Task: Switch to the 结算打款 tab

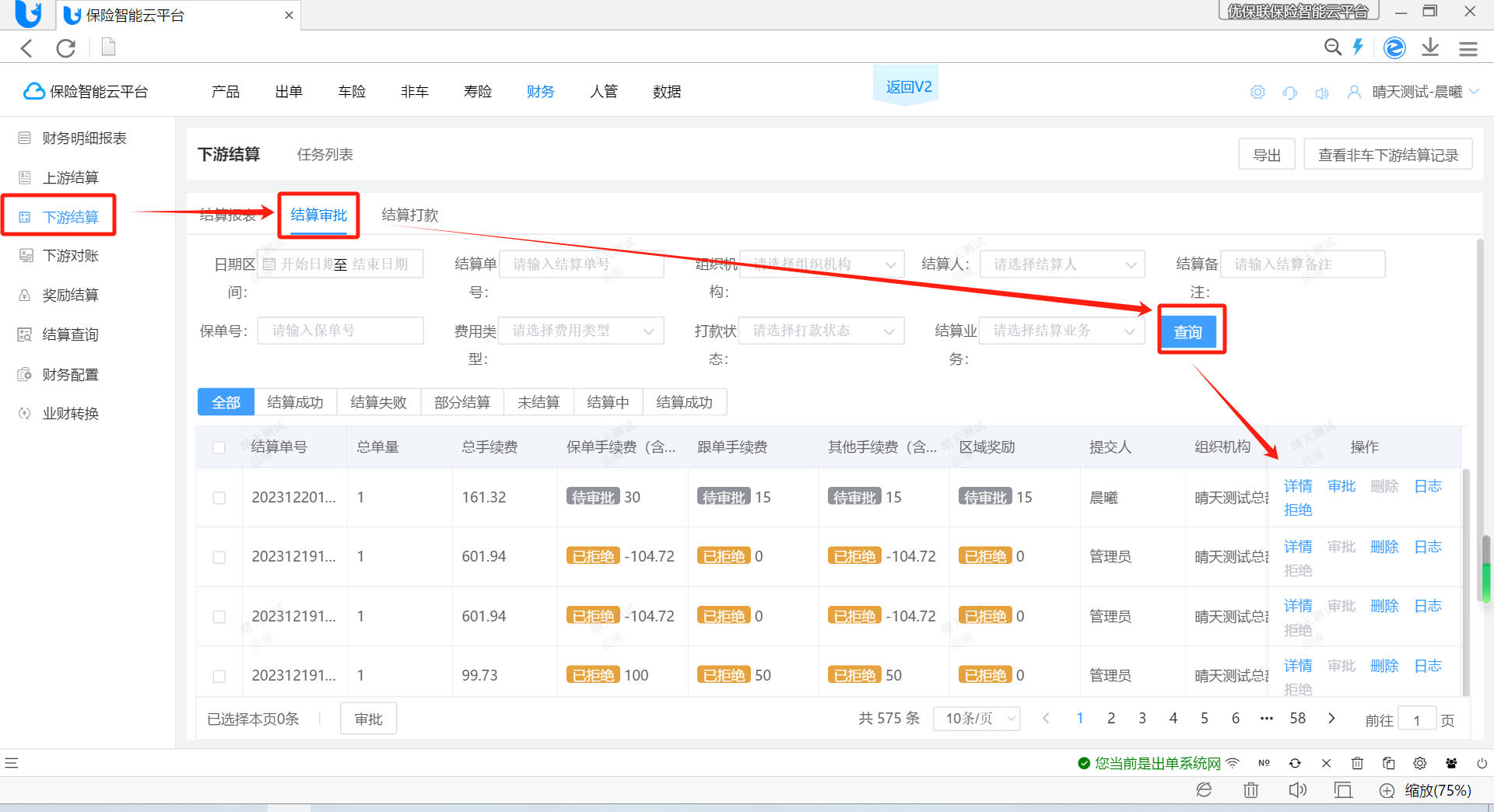Action: [x=409, y=215]
